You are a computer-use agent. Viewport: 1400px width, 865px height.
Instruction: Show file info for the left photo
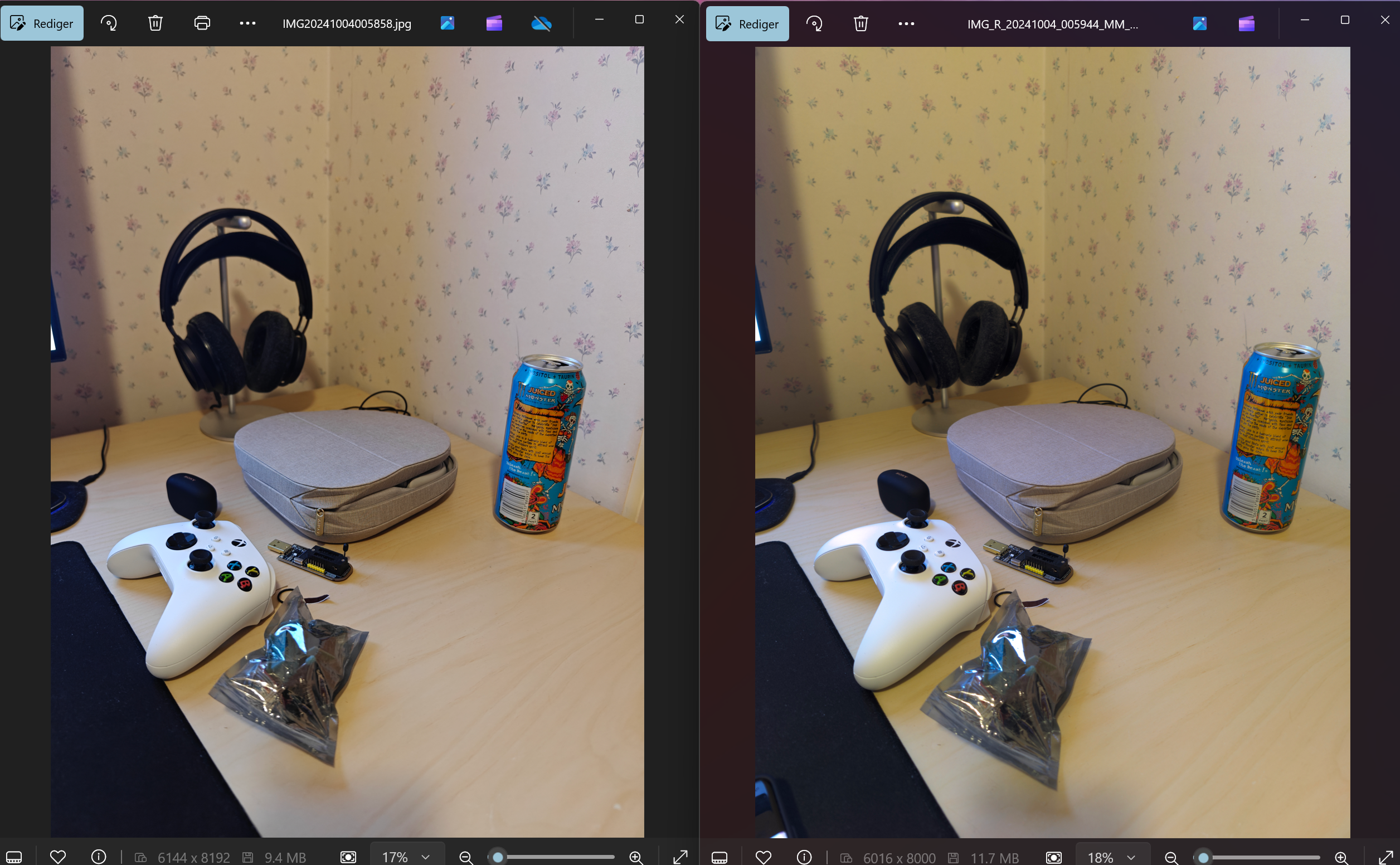point(99,857)
